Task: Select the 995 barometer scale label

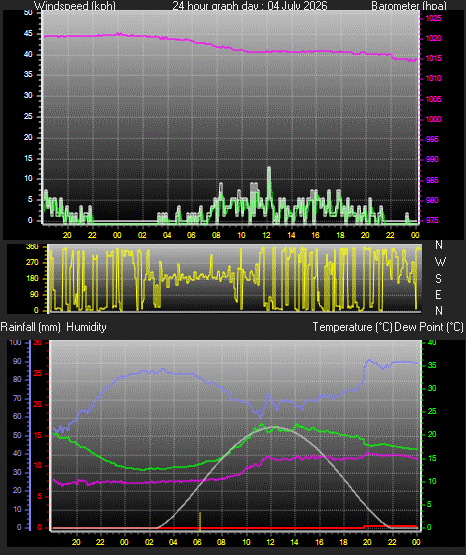Action: 432,139
